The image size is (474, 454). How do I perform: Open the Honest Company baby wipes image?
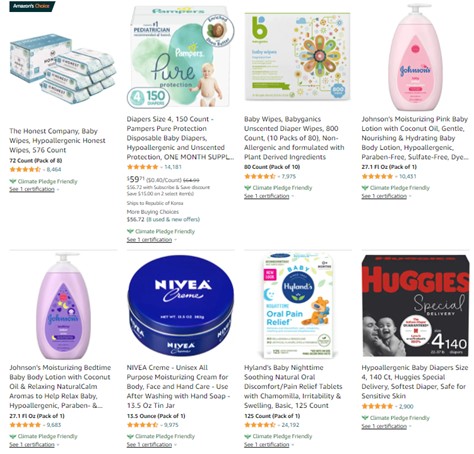pyautogui.click(x=63, y=68)
